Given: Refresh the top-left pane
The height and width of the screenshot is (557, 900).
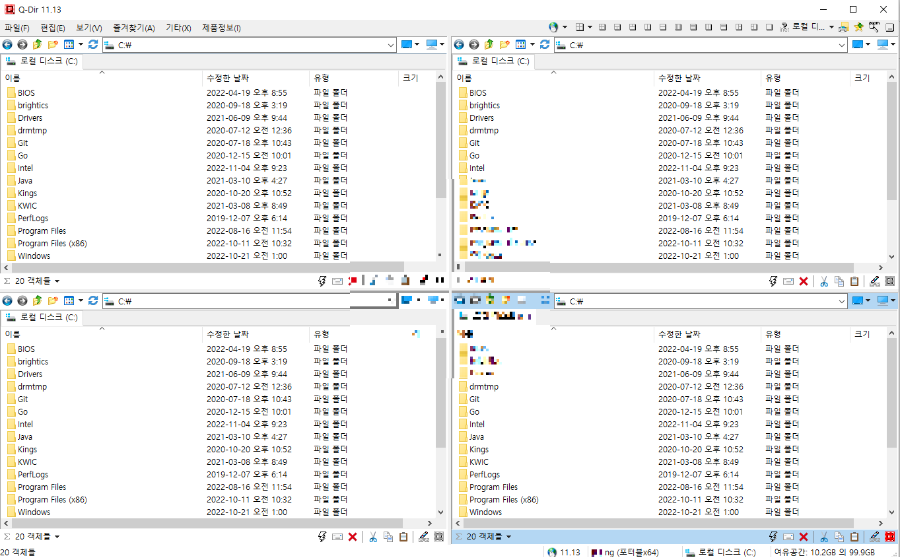Looking at the screenshot, I should coord(93,45).
